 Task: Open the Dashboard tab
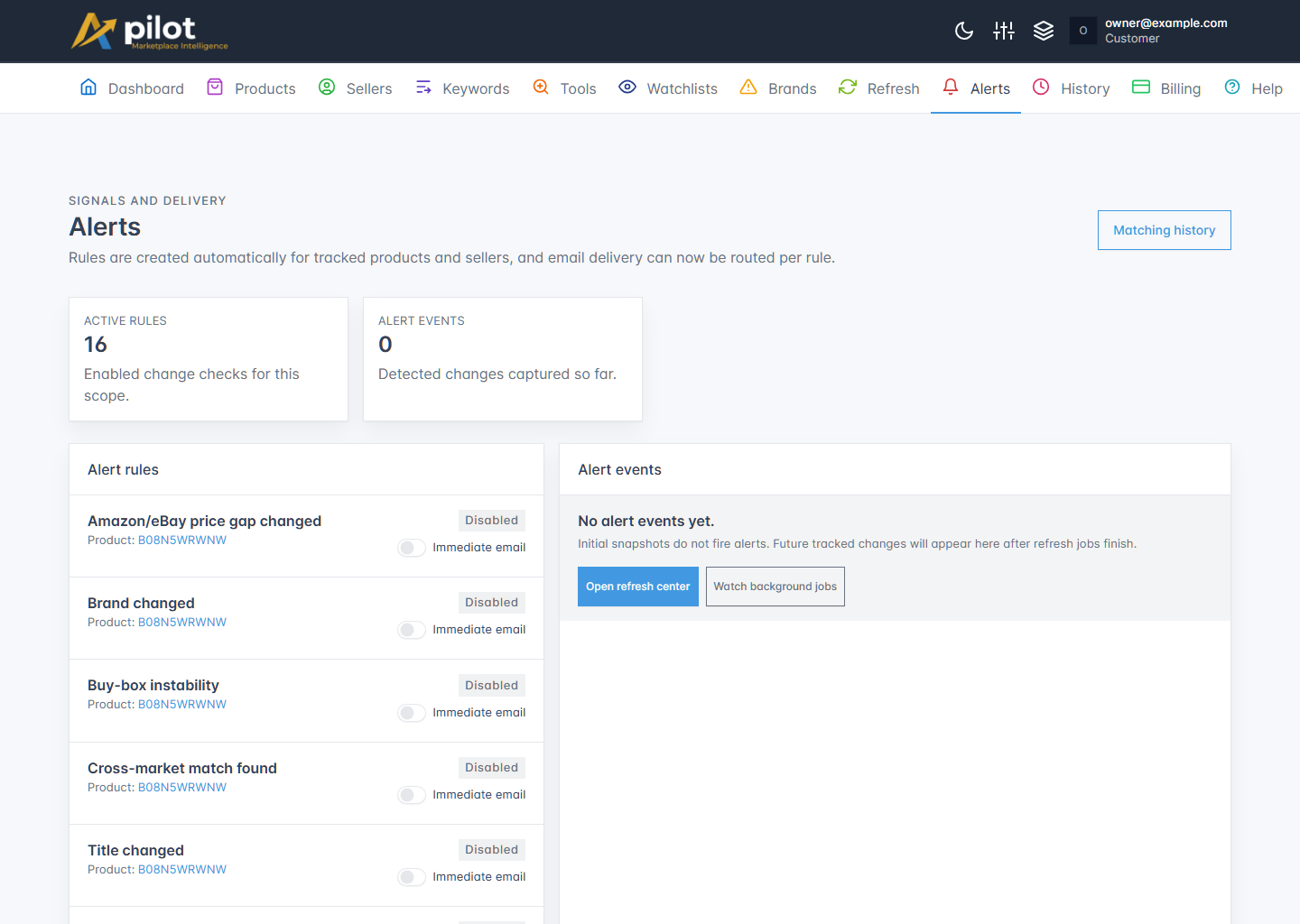[132, 88]
